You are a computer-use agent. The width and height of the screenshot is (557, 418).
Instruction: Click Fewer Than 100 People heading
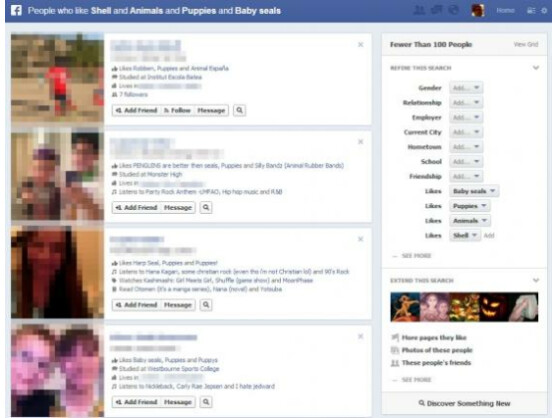coord(431,44)
